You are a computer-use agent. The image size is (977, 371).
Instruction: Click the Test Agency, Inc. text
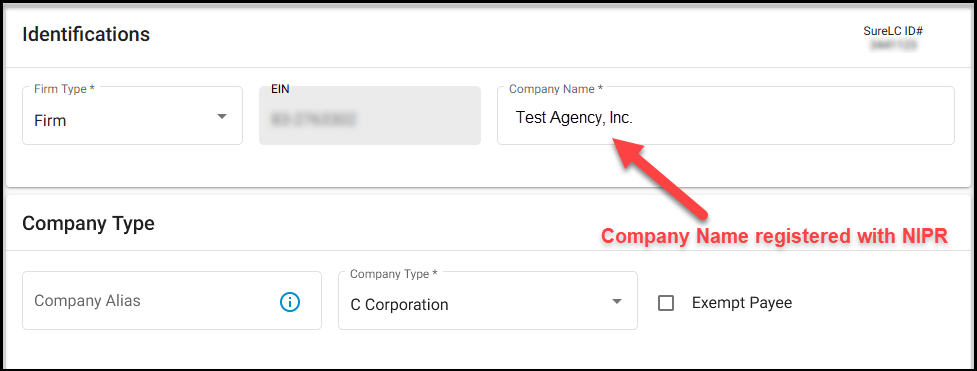(574, 118)
